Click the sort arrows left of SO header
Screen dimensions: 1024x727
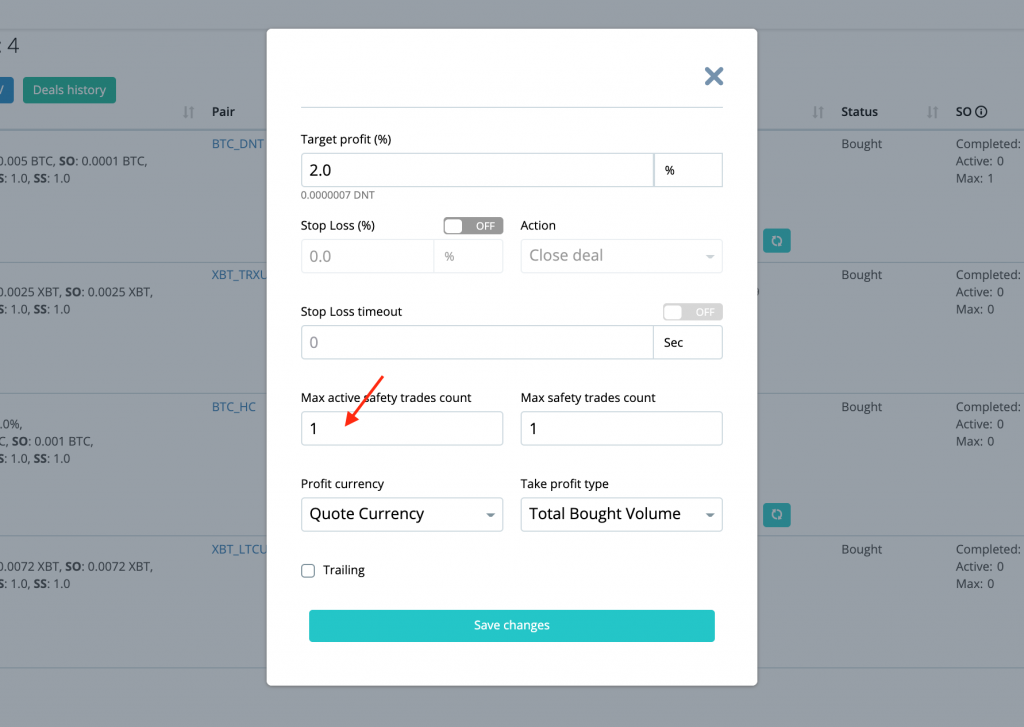tap(933, 112)
